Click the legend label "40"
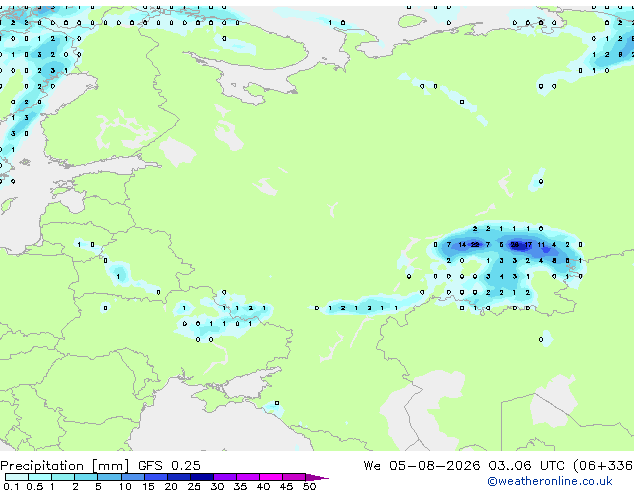This screenshot has height=490, width=634. click(x=263, y=486)
